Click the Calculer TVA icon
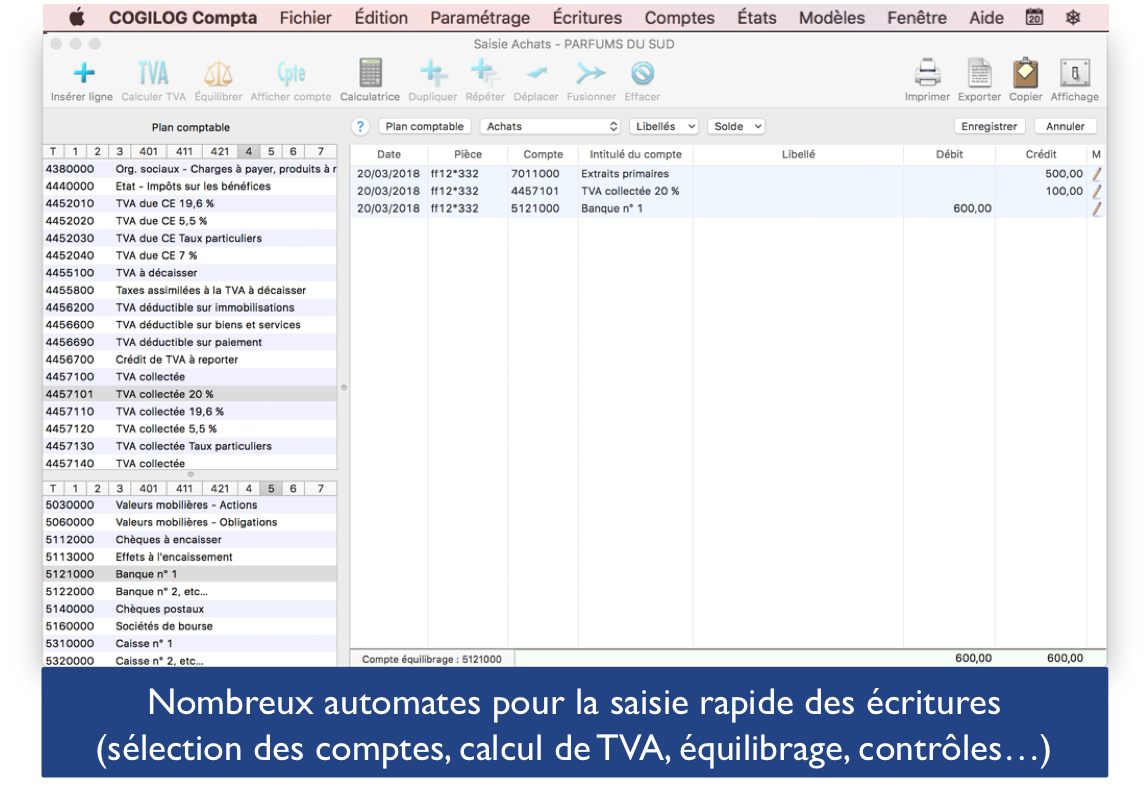The width and height of the screenshot is (1147, 789). (153, 73)
